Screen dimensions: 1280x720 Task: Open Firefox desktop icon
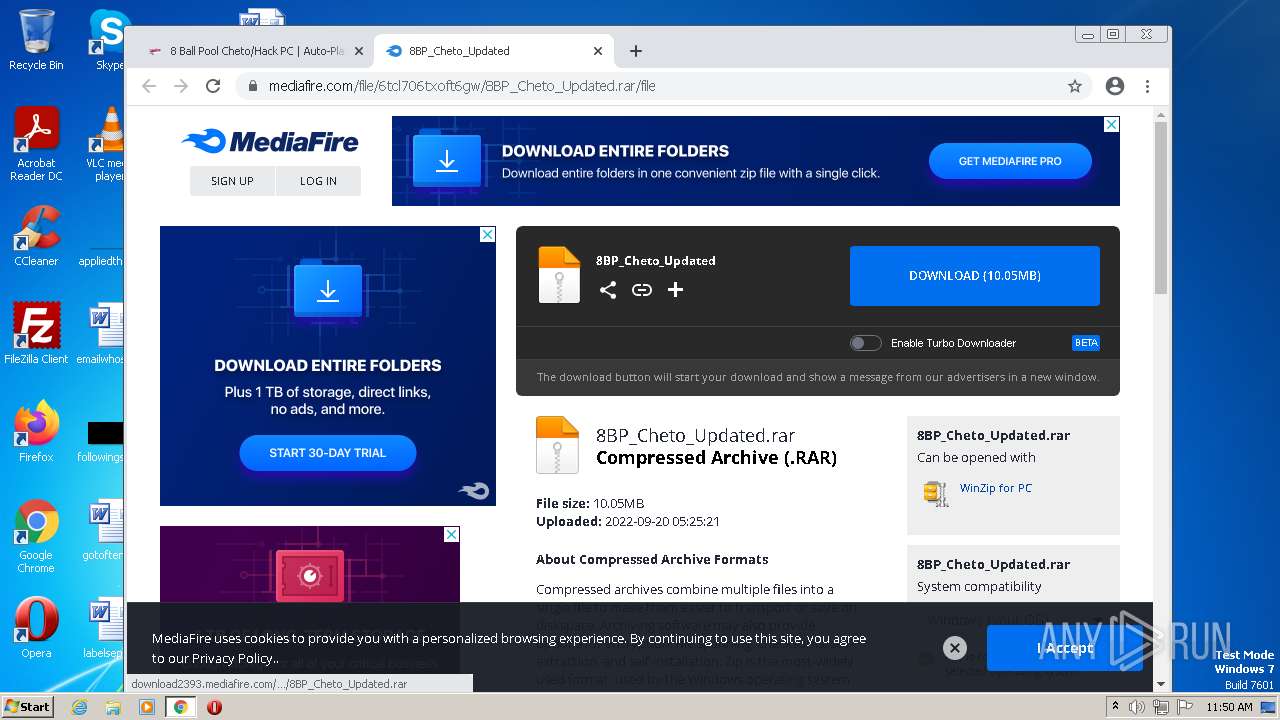[x=36, y=432]
